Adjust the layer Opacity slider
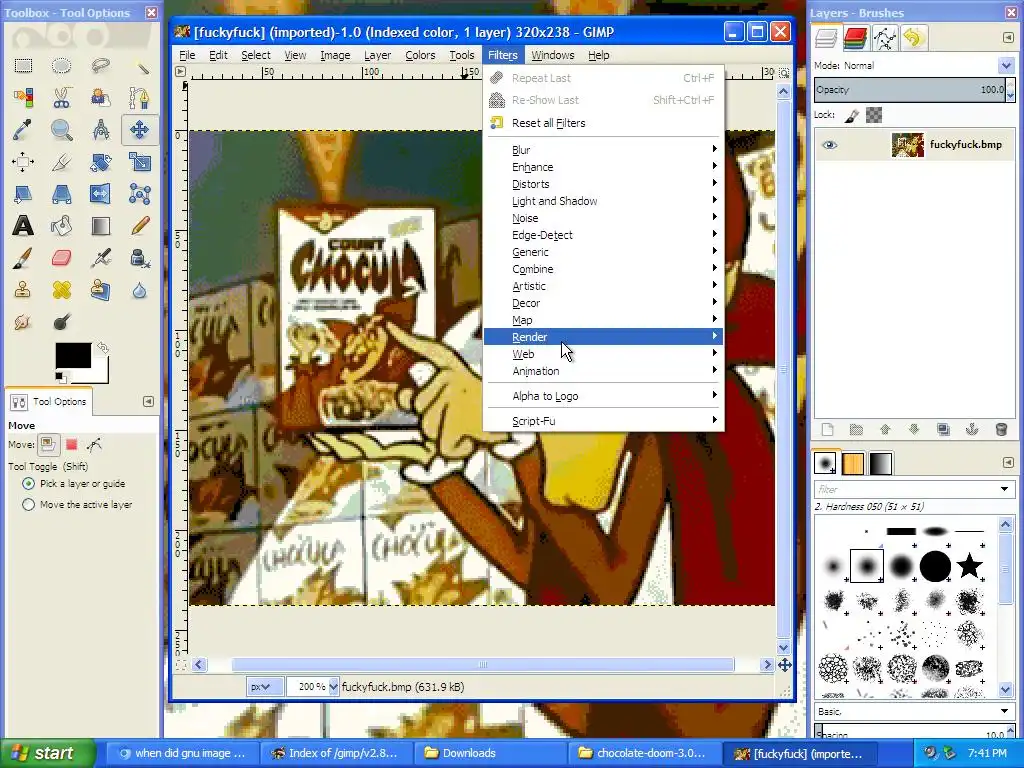1024x768 pixels. pyautogui.click(x=910, y=90)
